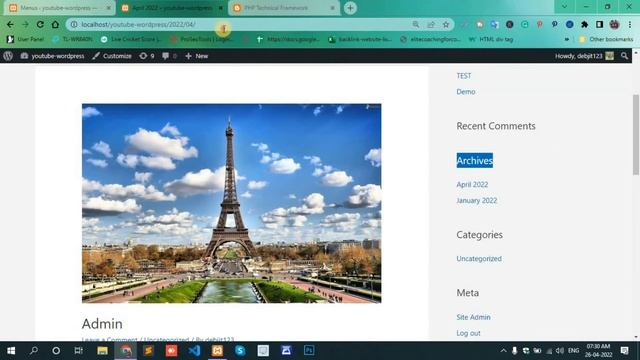640x360 pixels.
Task: Show hidden bookmarks with double chevron
Action: 567,39
